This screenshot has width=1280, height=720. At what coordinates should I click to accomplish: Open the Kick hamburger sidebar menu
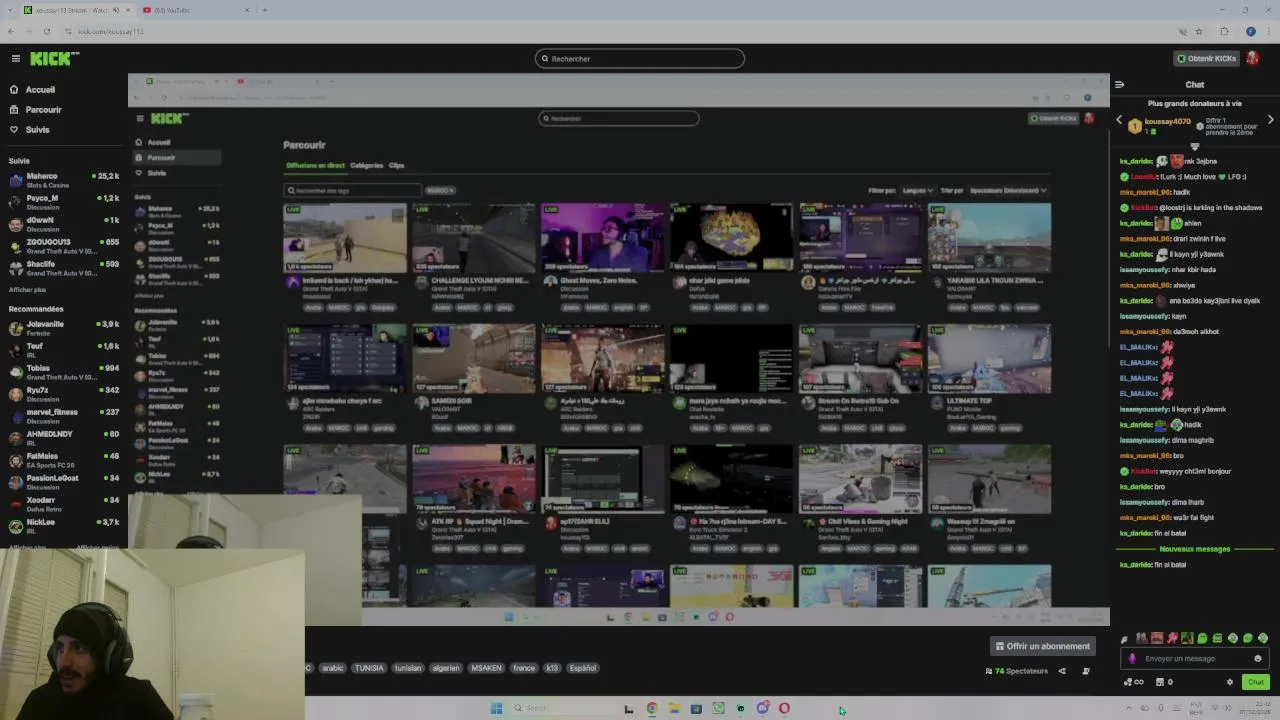15,59
